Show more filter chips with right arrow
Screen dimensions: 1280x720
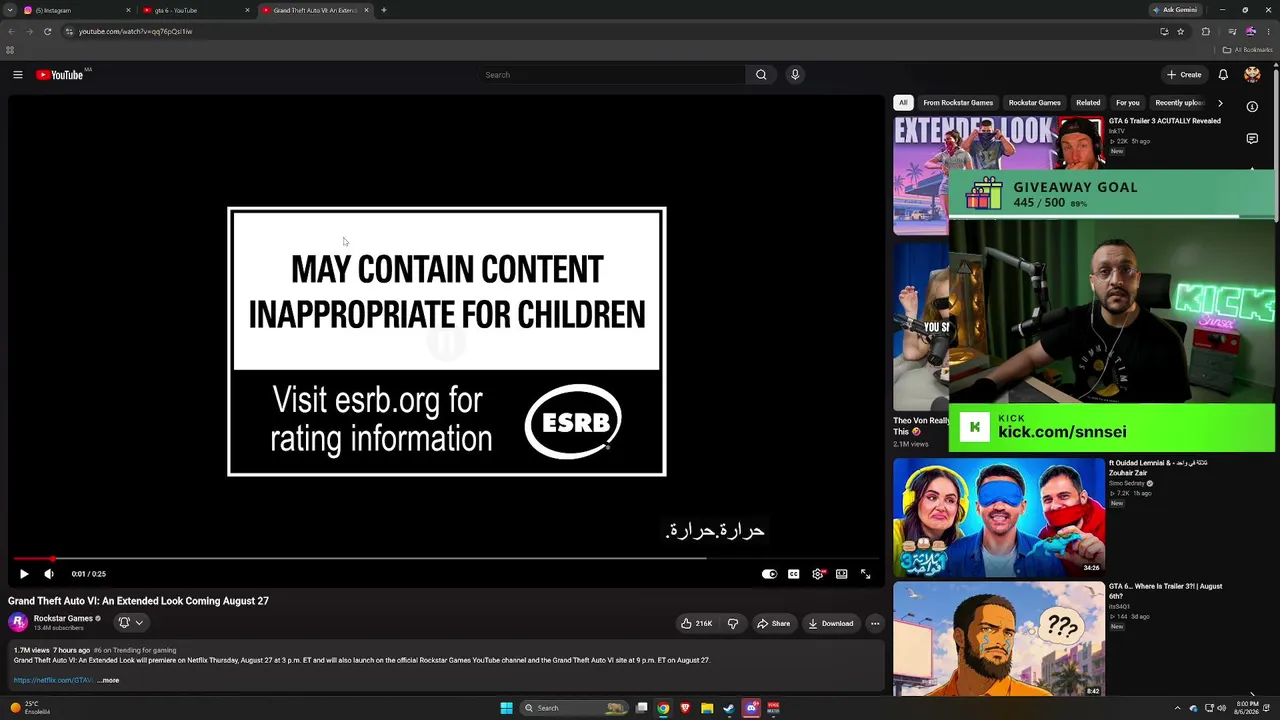tap(1220, 103)
